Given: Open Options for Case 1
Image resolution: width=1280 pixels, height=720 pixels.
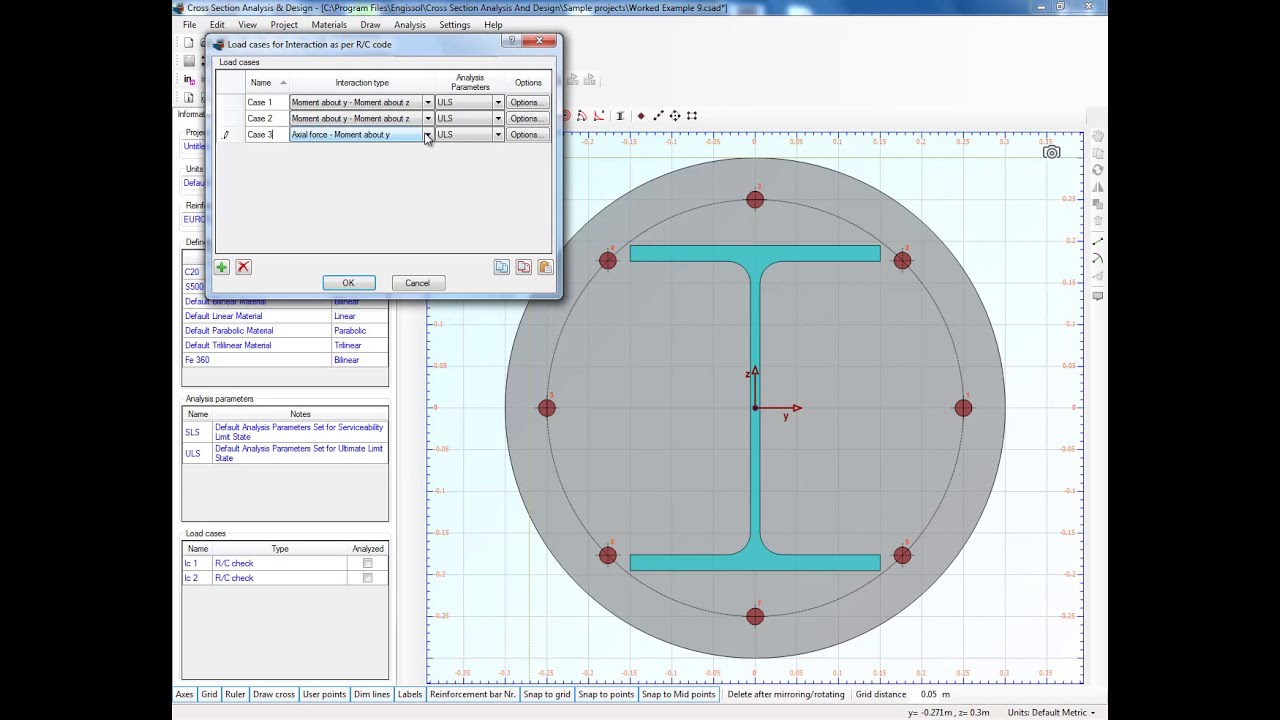Looking at the screenshot, I should tap(527, 102).
